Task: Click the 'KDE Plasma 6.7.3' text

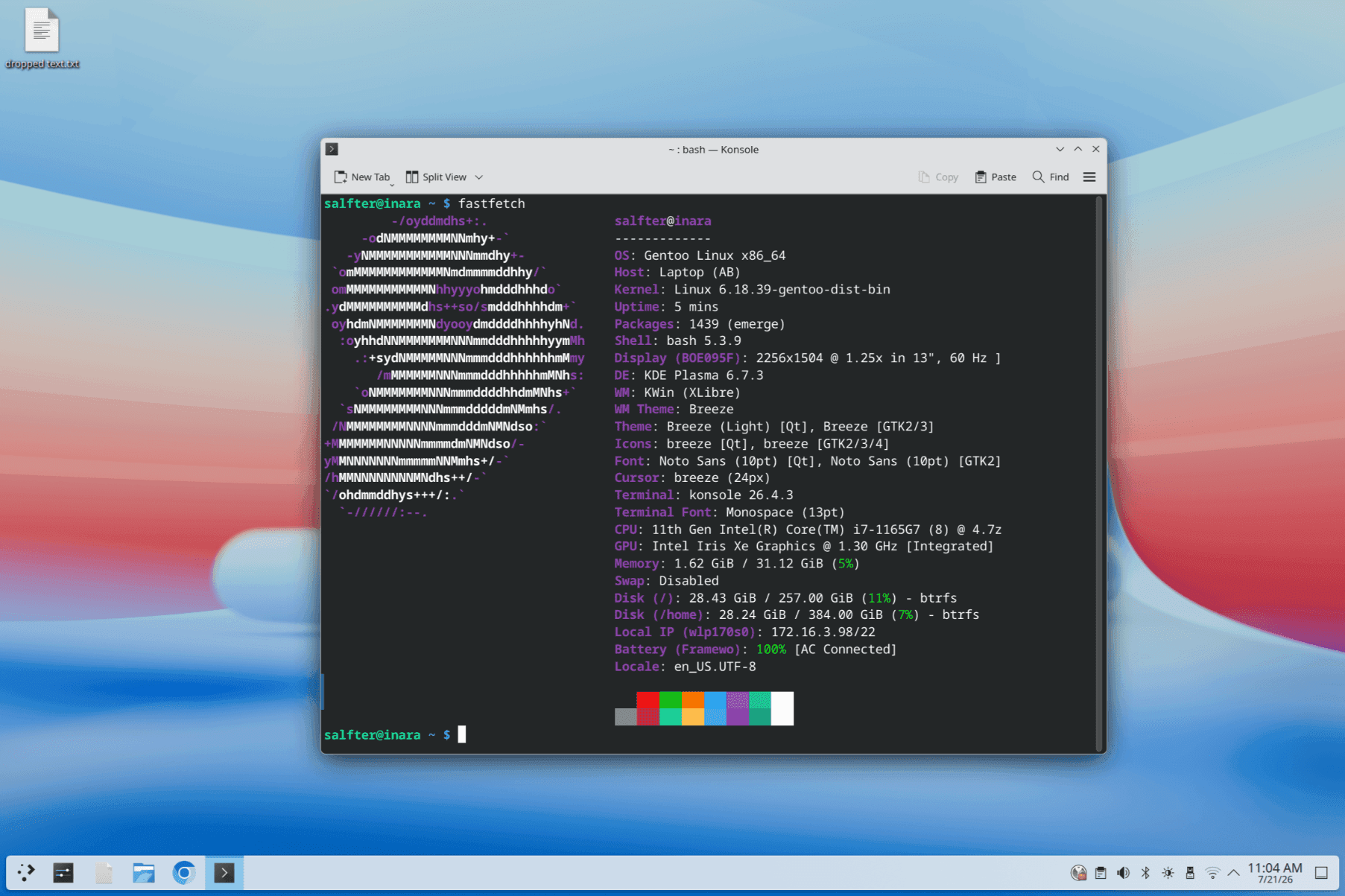Action: click(x=703, y=375)
